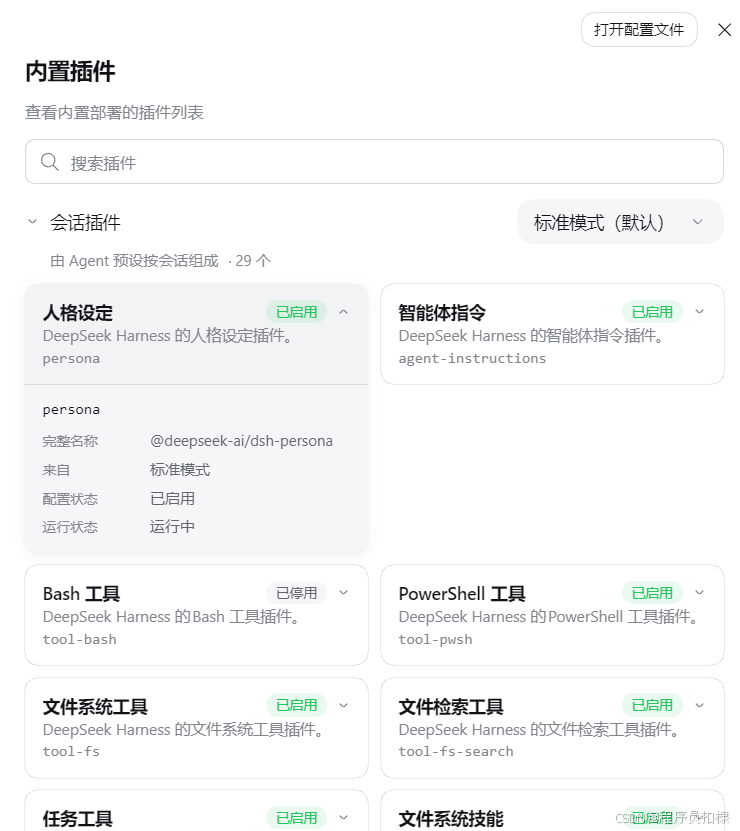
Task: Select the 文件系统工具 plugin title
Action: (x=95, y=706)
